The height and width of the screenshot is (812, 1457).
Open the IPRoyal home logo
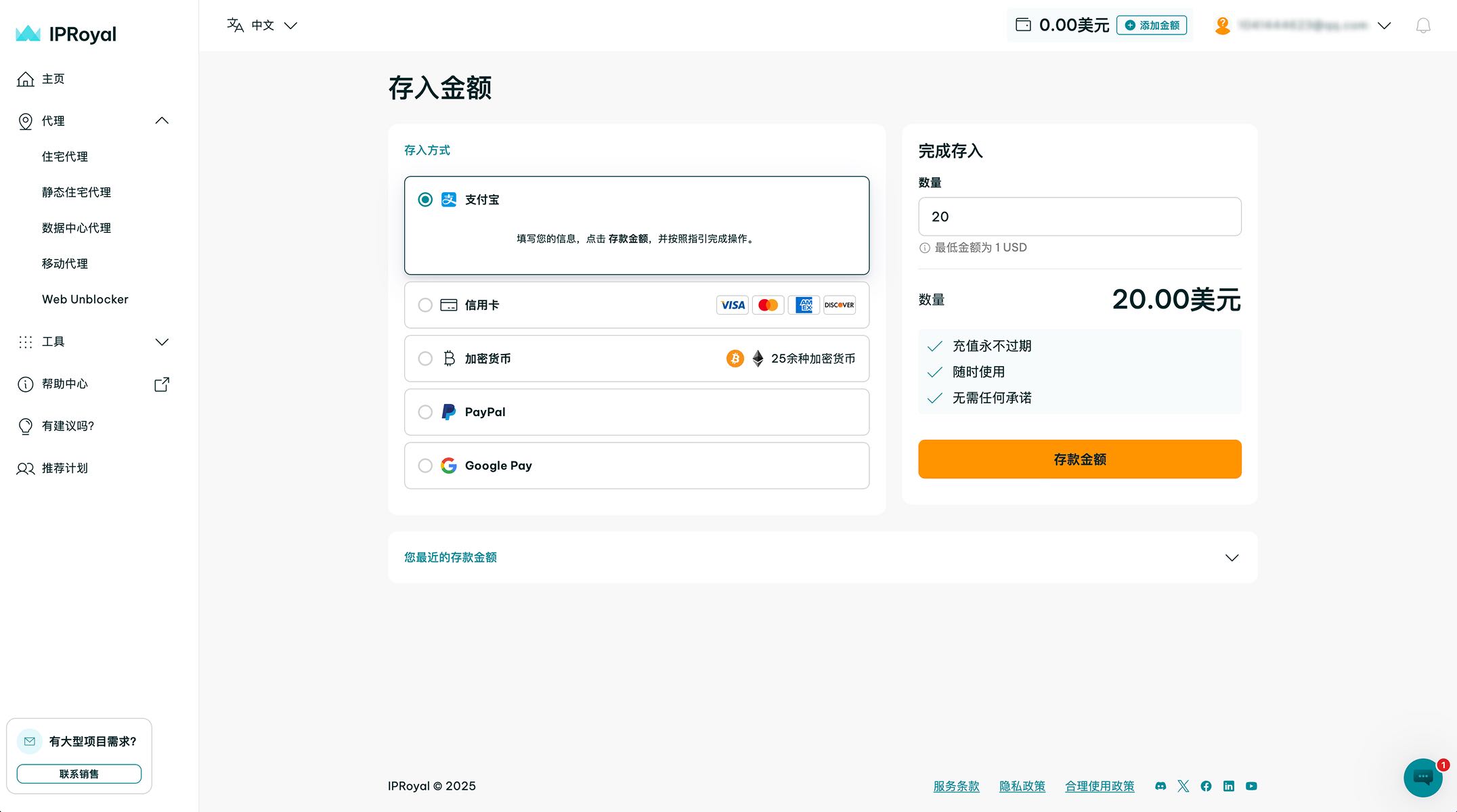pyautogui.click(x=64, y=34)
